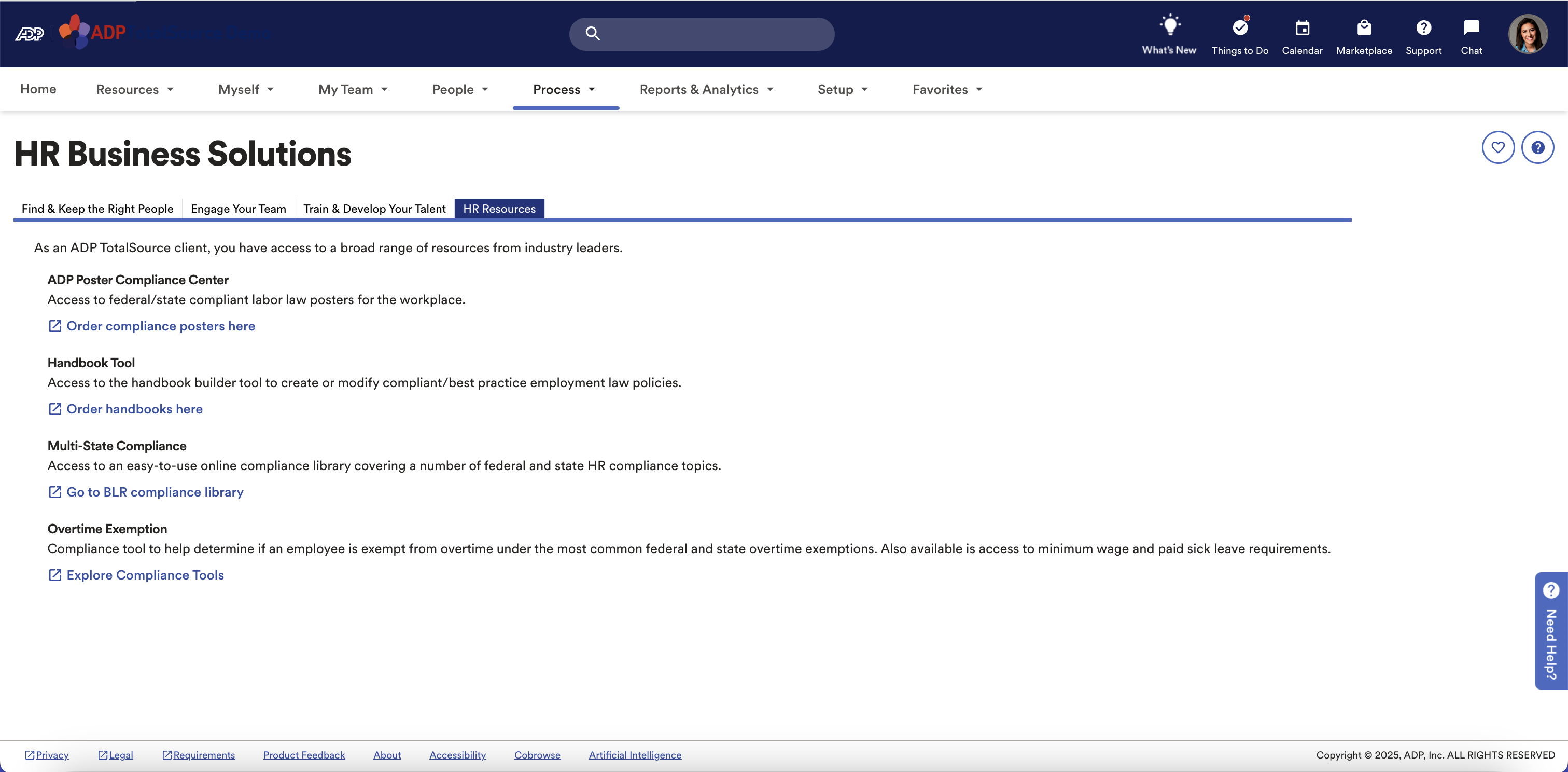This screenshot has height=772, width=1568.
Task: Open Go to BLR compliance library link
Action: coord(155,492)
